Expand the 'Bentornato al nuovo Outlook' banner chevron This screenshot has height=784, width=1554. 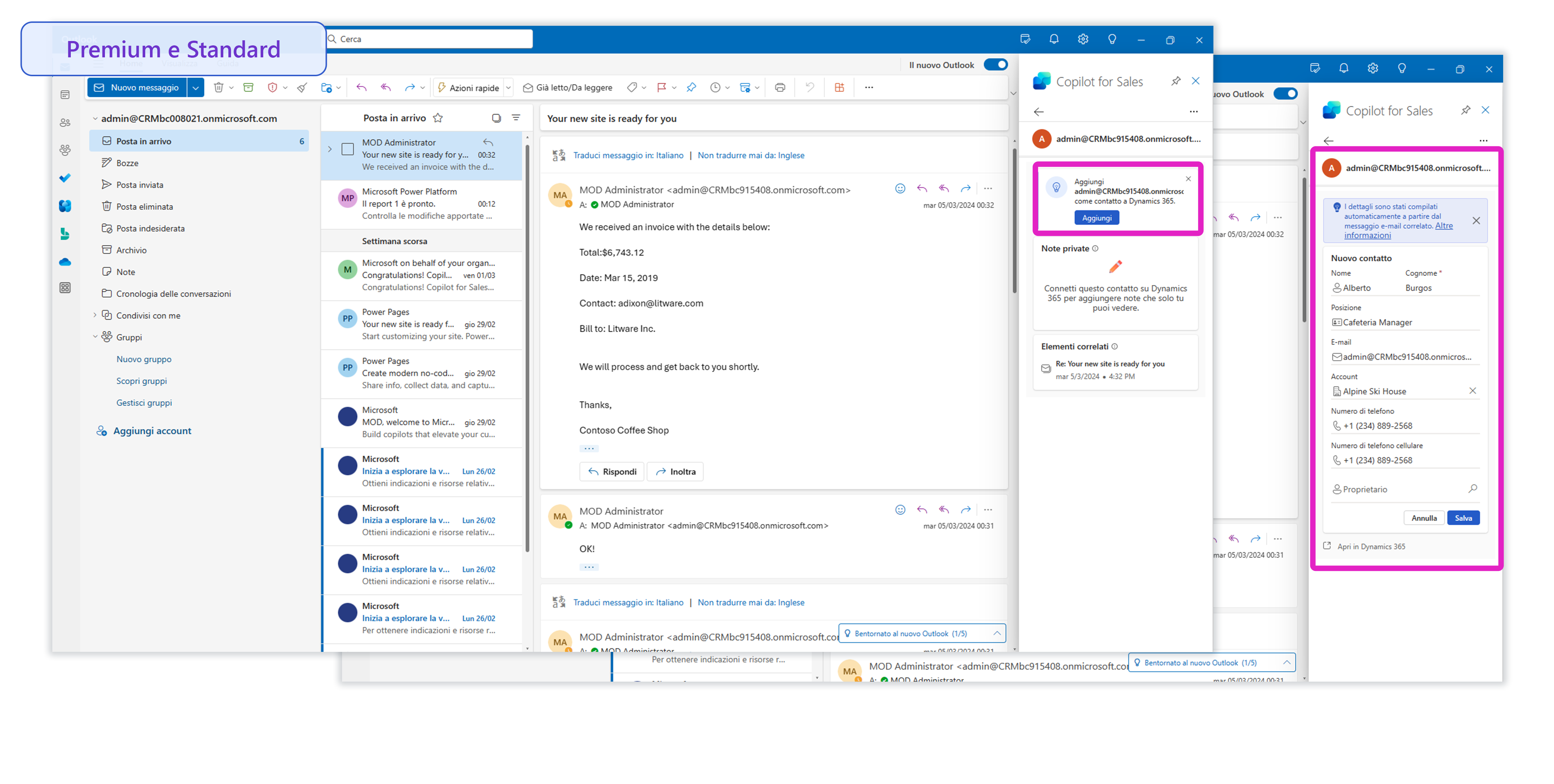point(997,633)
